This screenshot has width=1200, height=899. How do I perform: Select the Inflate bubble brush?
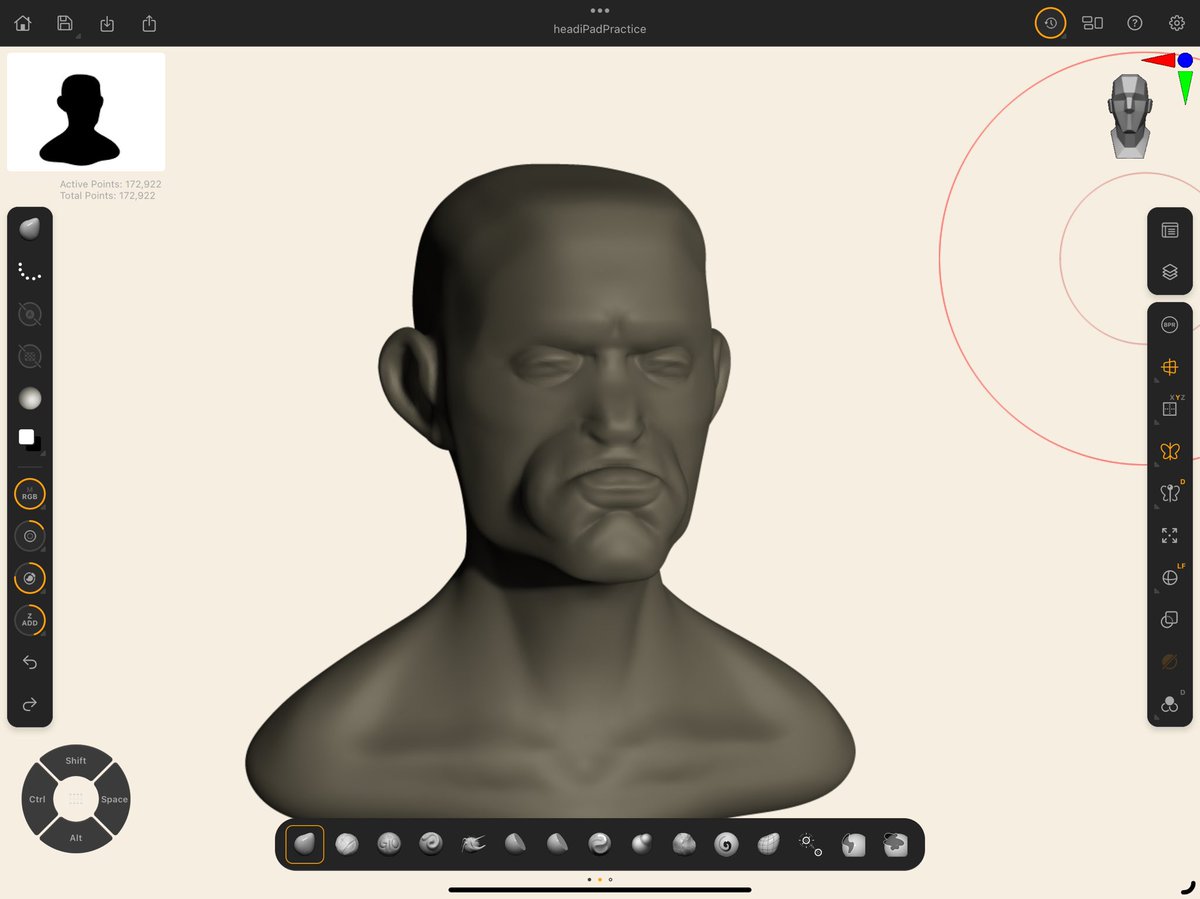[642, 845]
